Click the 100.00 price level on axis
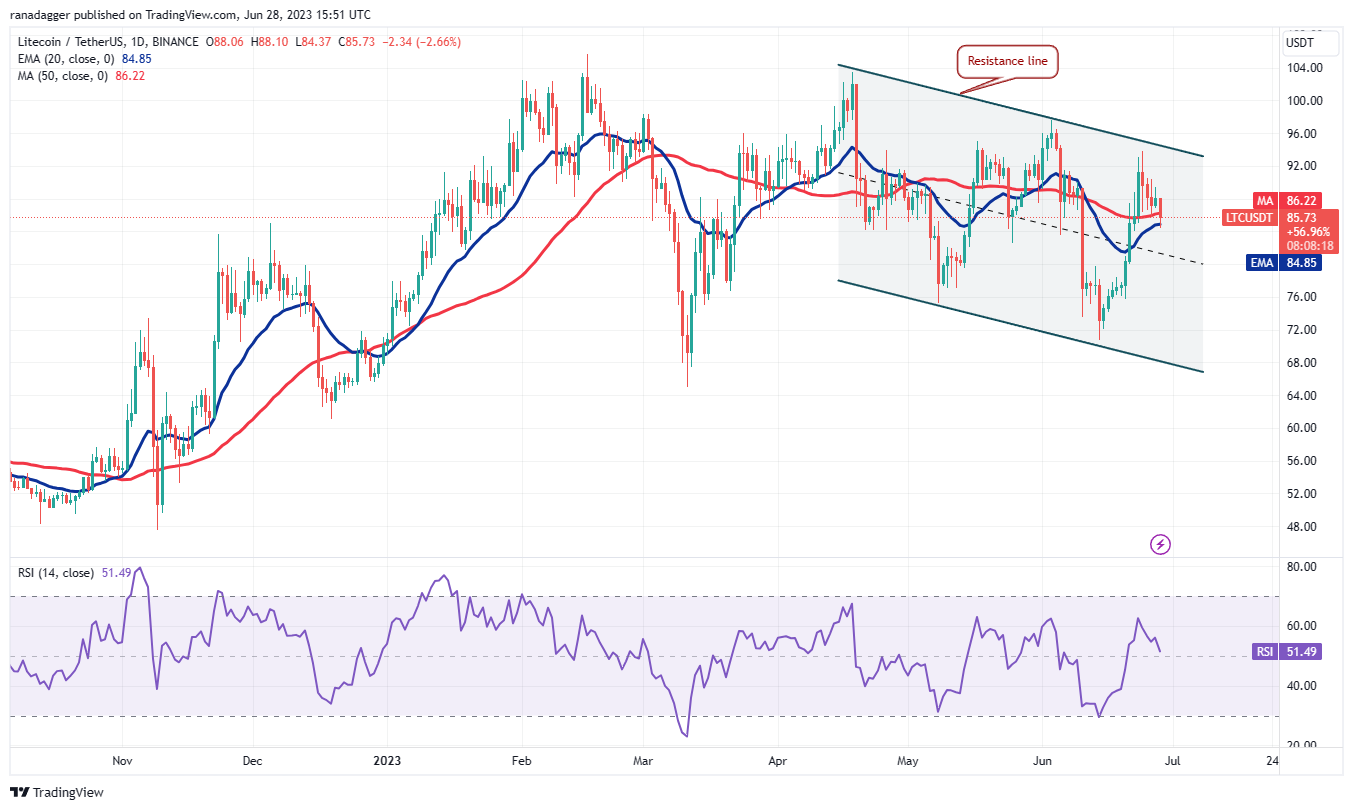The width and height of the screenshot is (1353, 810). point(1307,101)
